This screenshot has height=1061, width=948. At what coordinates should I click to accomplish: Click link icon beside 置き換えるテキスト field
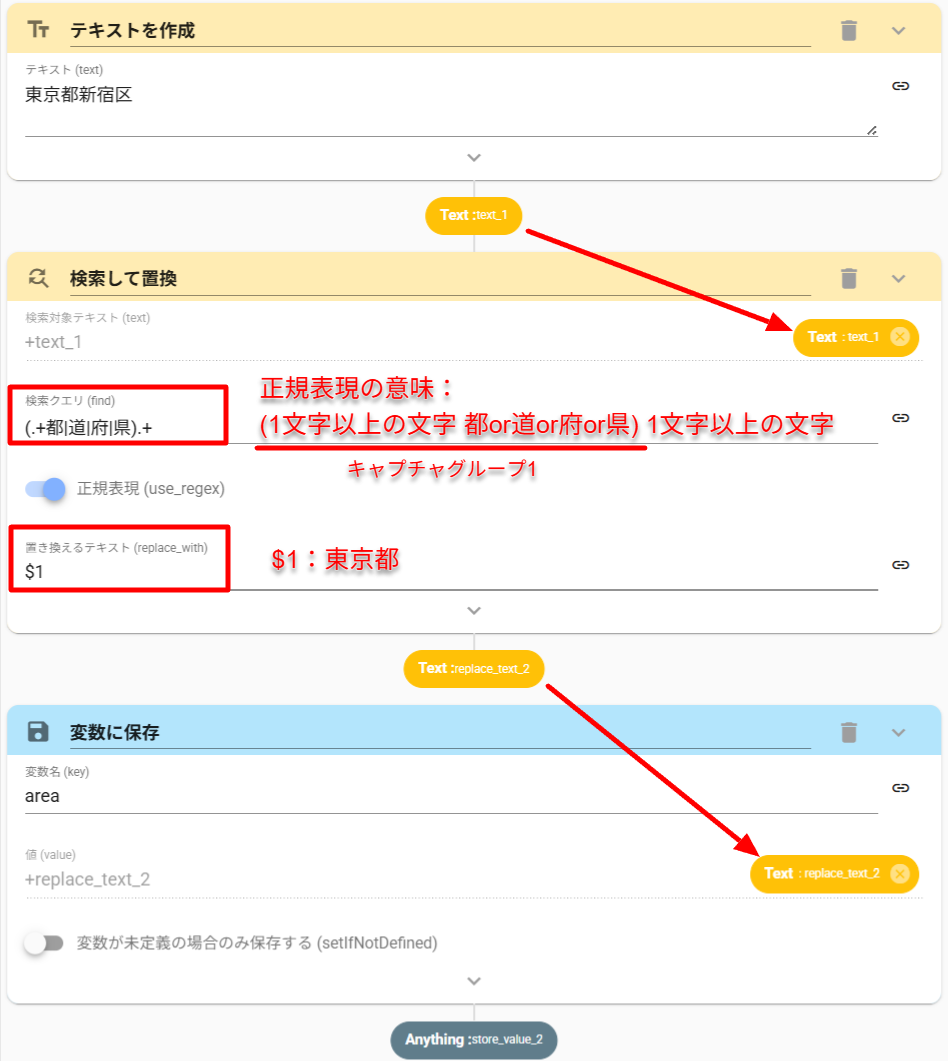click(x=900, y=565)
